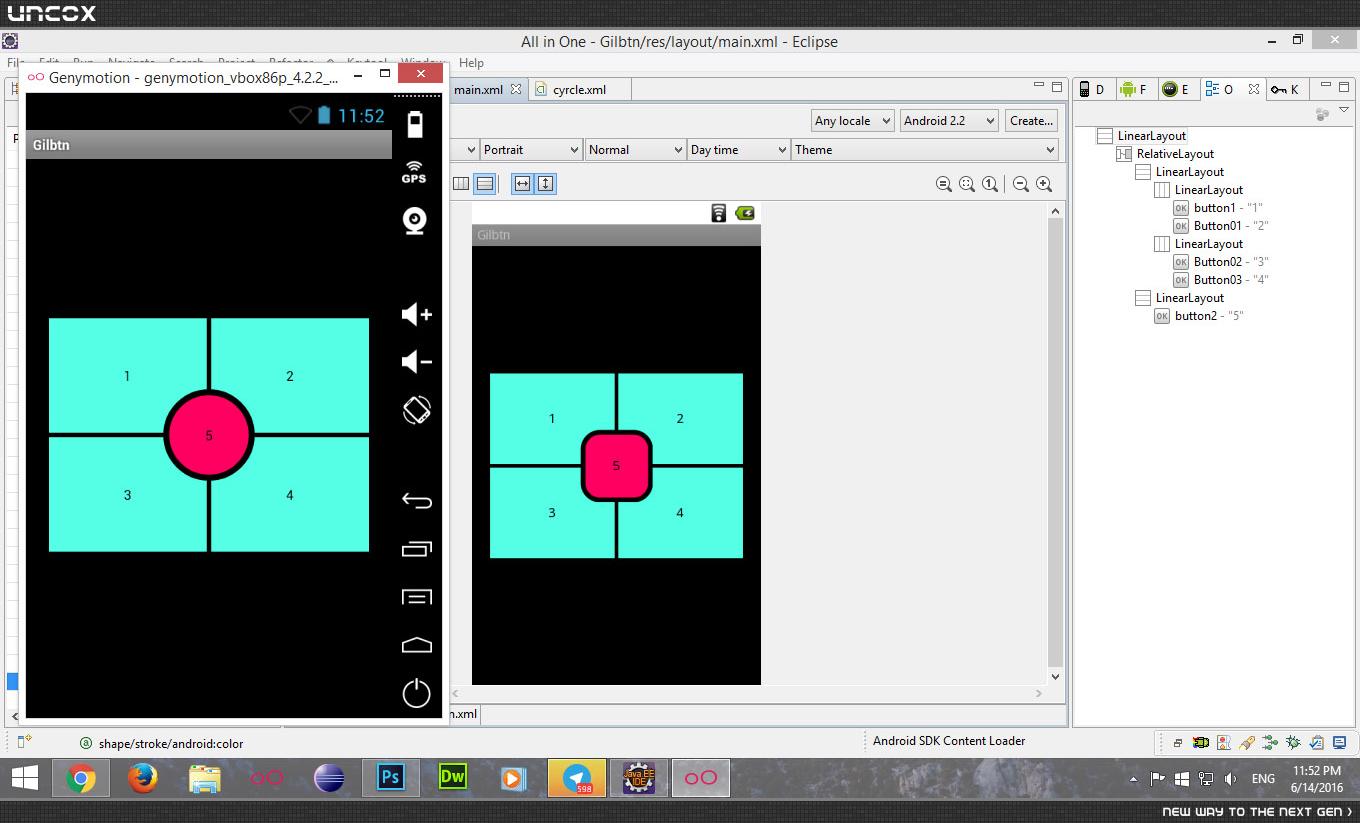Click the zoom in plus magnifier
This screenshot has height=823, width=1360.
[1043, 184]
